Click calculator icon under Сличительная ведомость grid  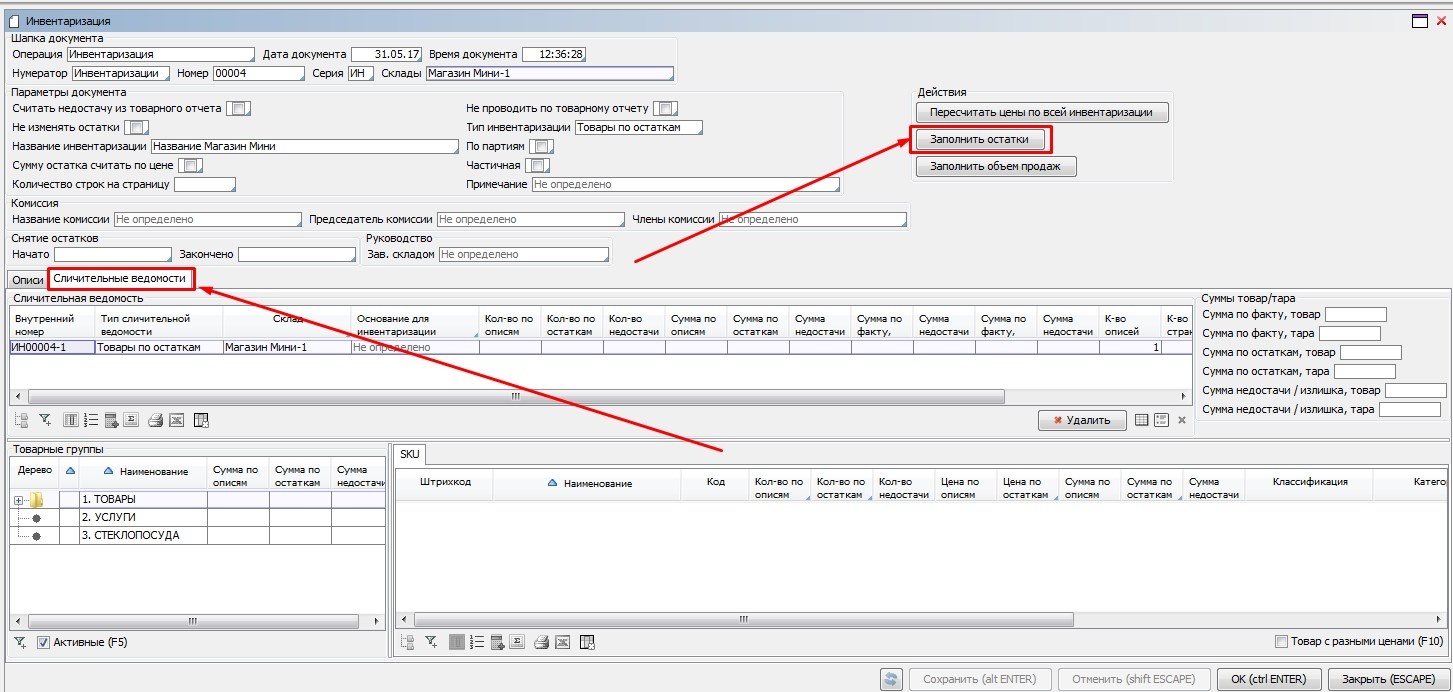pyautogui.click(x=111, y=420)
